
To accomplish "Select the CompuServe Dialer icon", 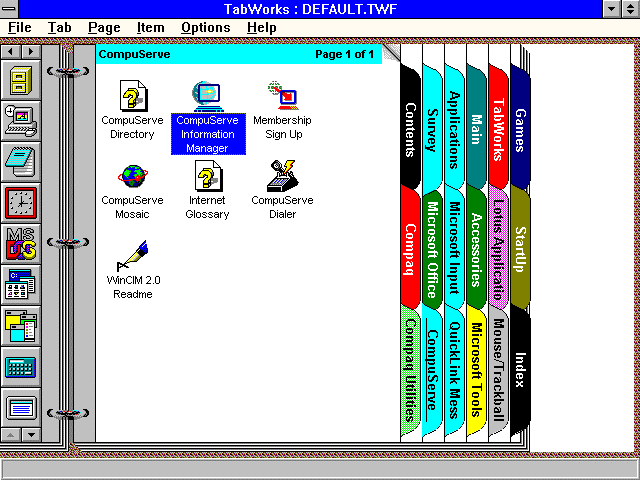I will pyautogui.click(x=282, y=190).
